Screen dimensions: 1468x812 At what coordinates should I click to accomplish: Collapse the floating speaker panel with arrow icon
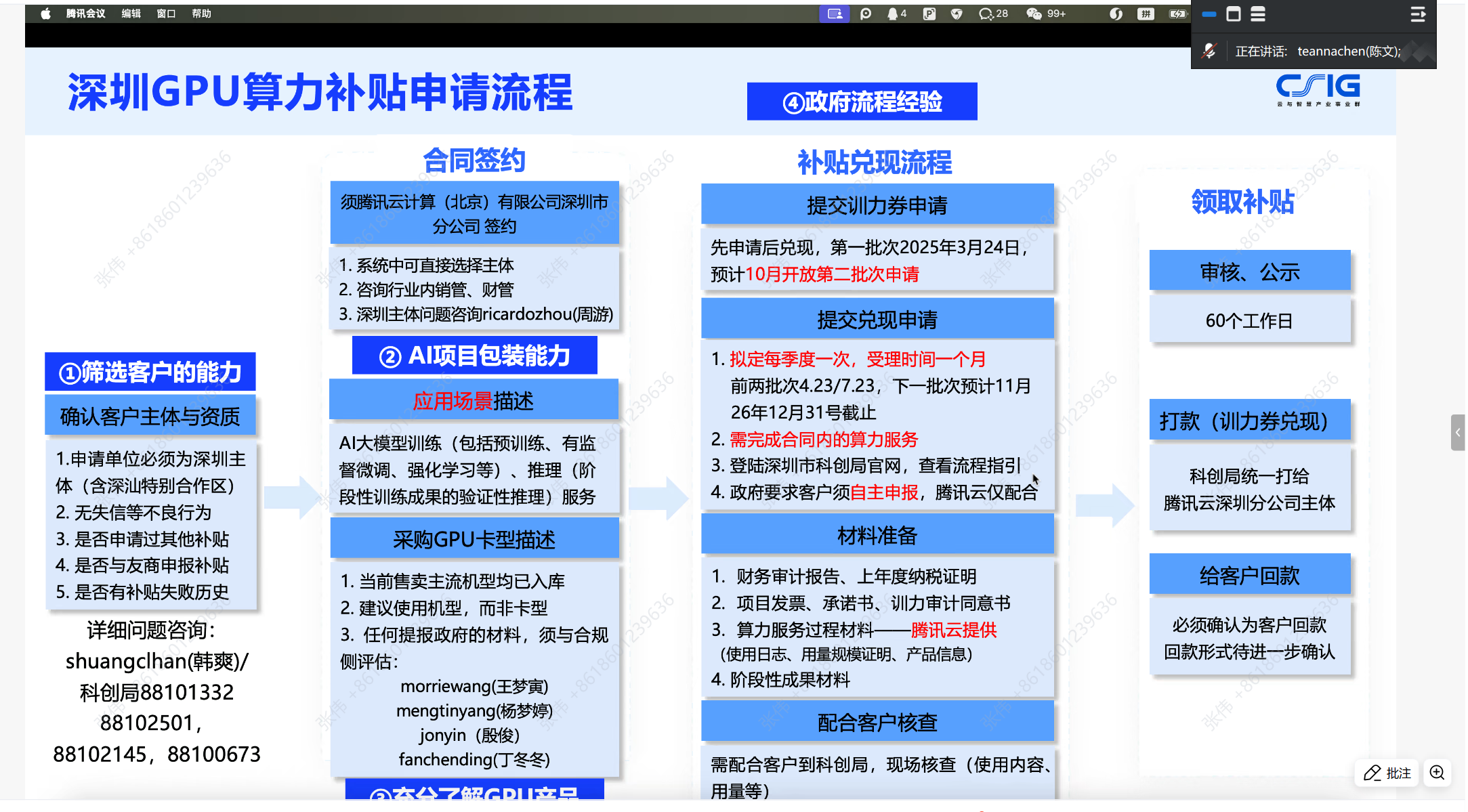point(1418,14)
